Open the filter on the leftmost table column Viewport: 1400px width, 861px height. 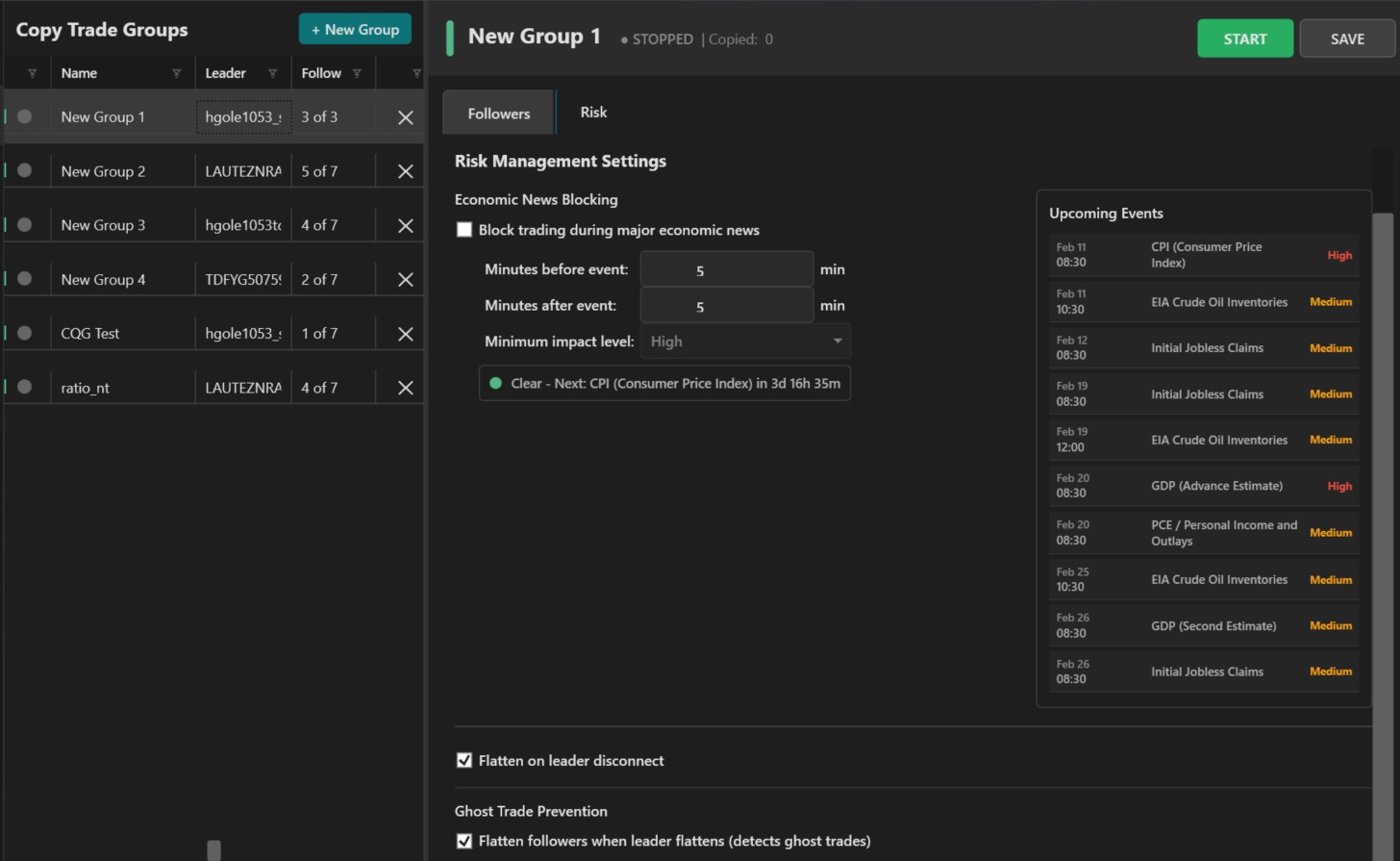(x=31, y=72)
